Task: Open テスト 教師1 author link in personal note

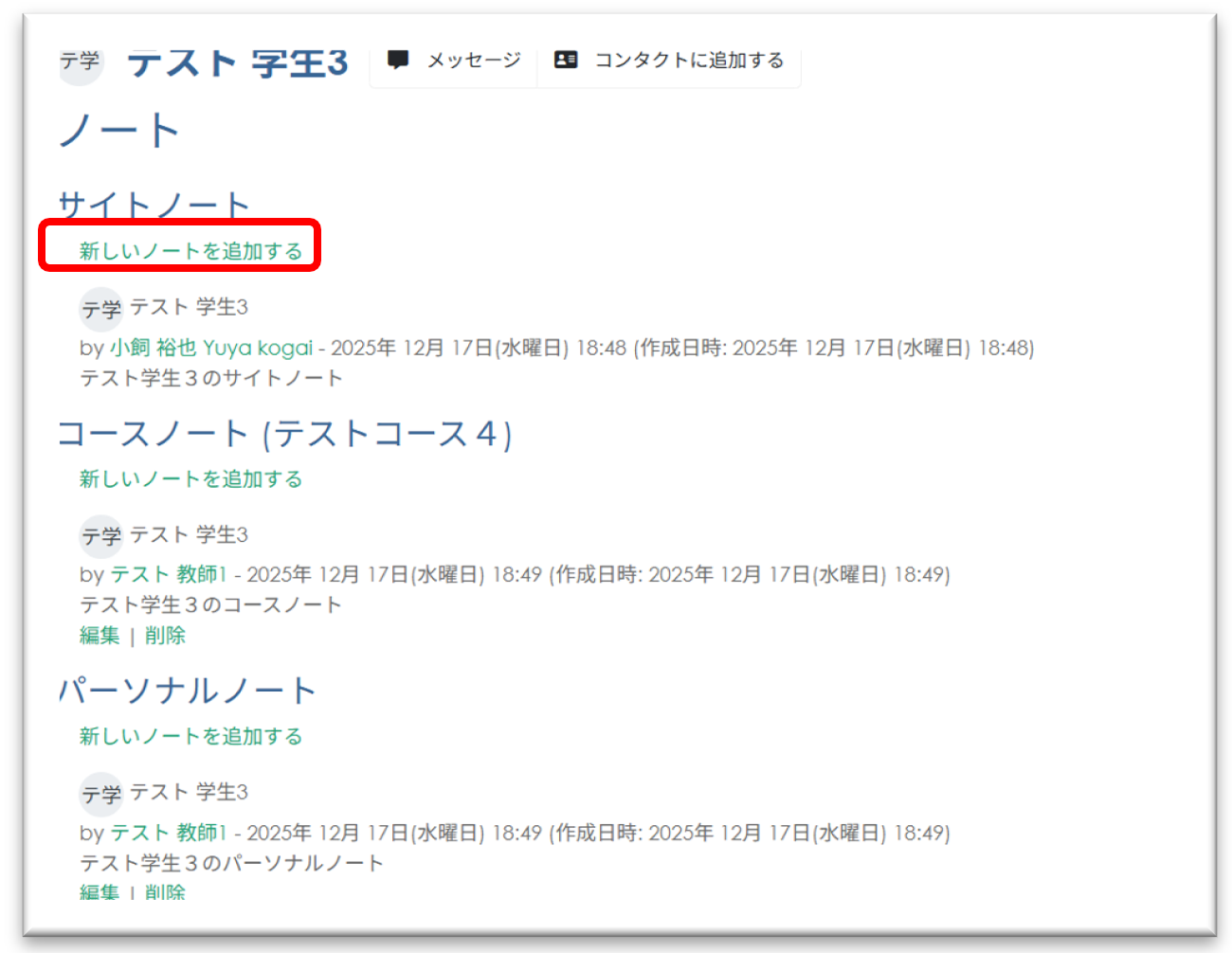Action: 169,834
